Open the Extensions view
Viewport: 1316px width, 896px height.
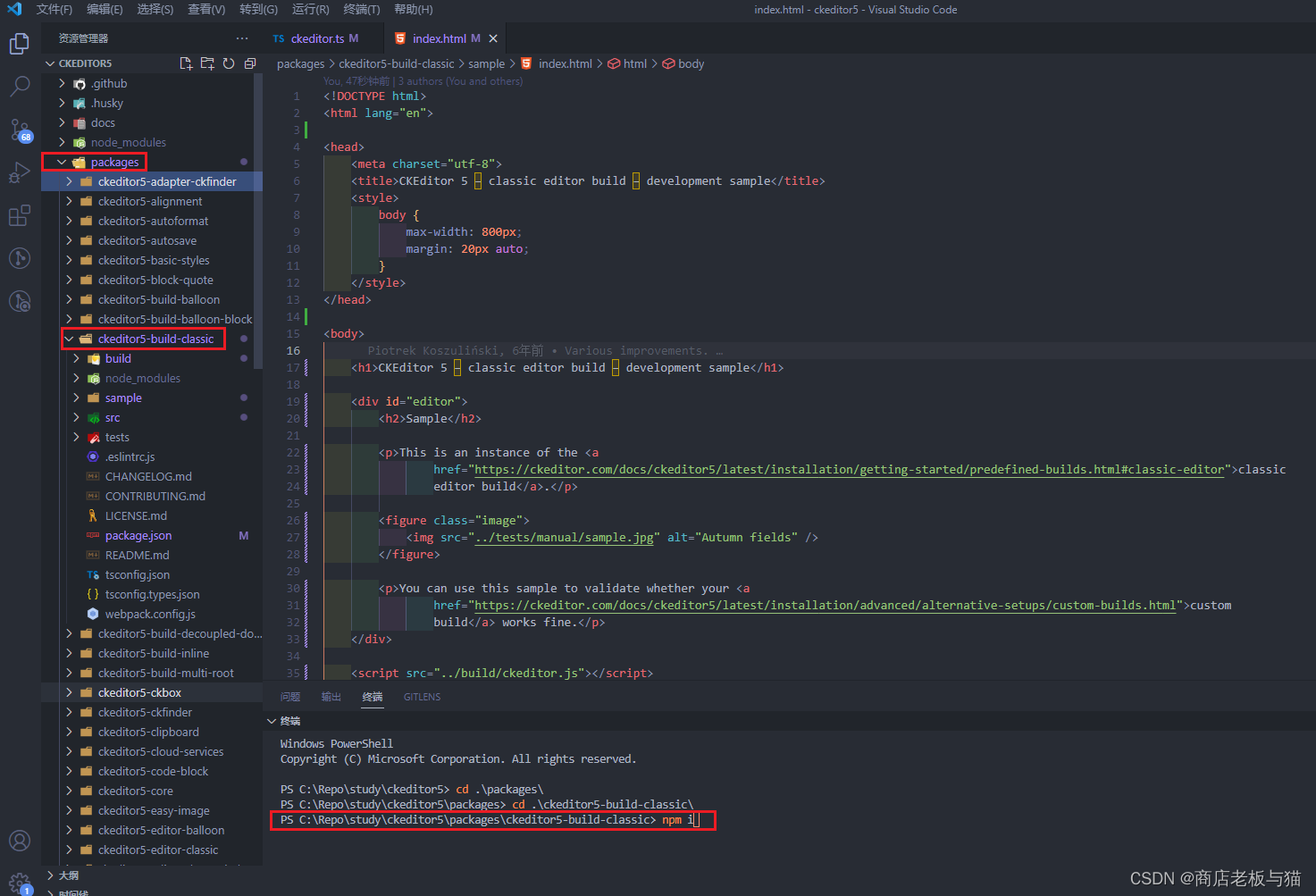coord(20,215)
